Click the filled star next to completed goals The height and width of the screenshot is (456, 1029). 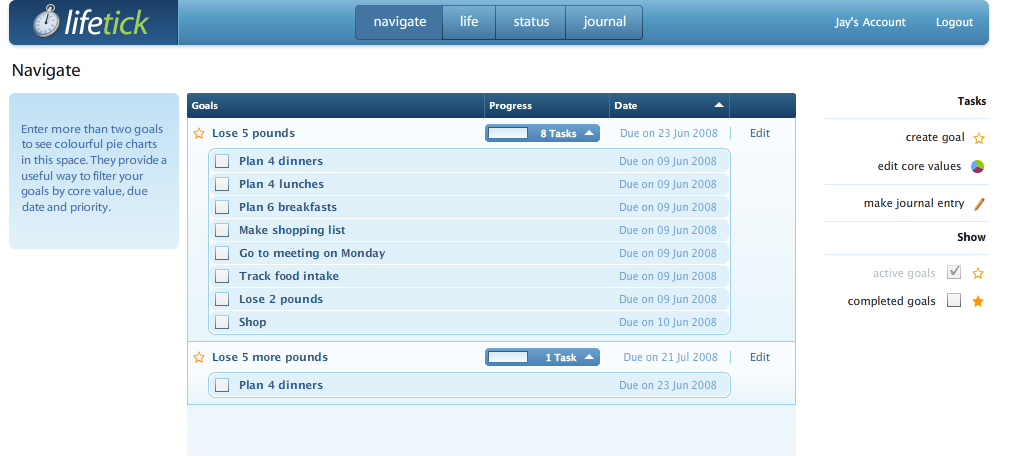coord(979,301)
